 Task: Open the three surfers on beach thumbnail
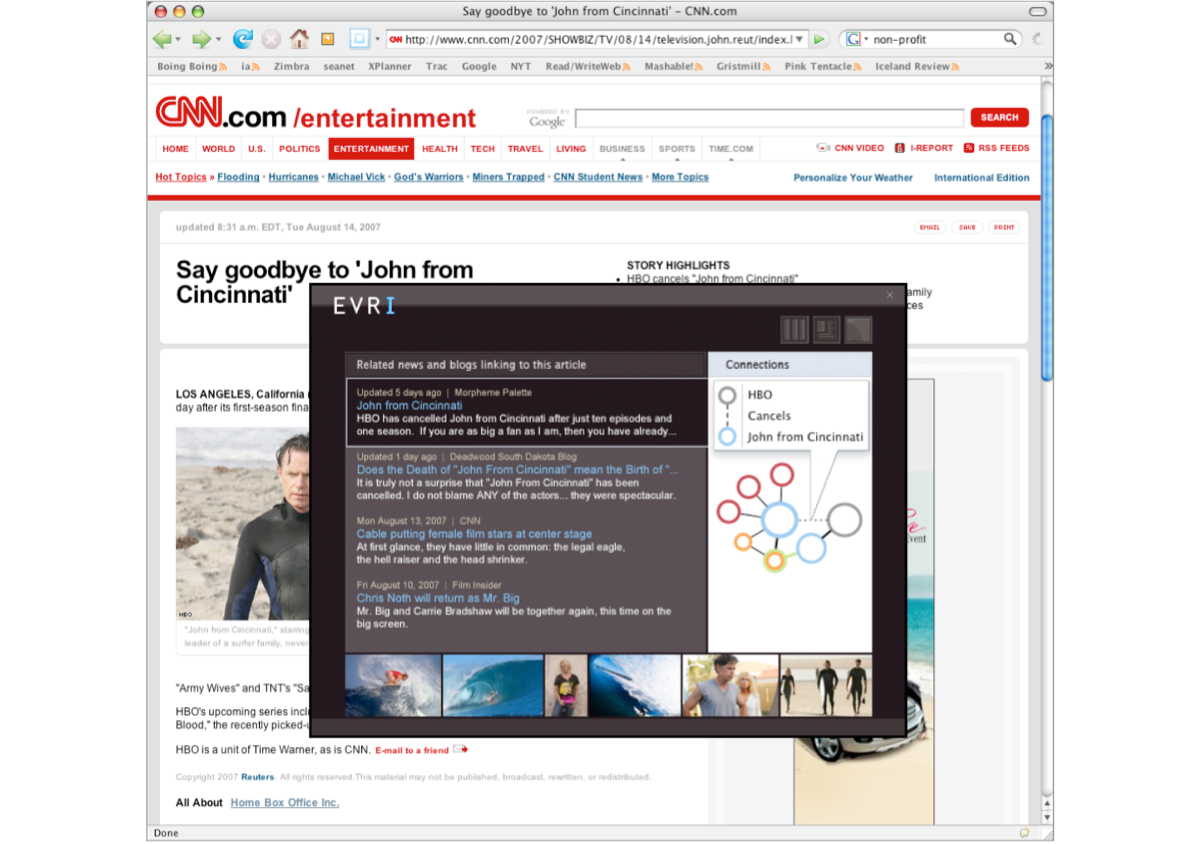point(826,685)
